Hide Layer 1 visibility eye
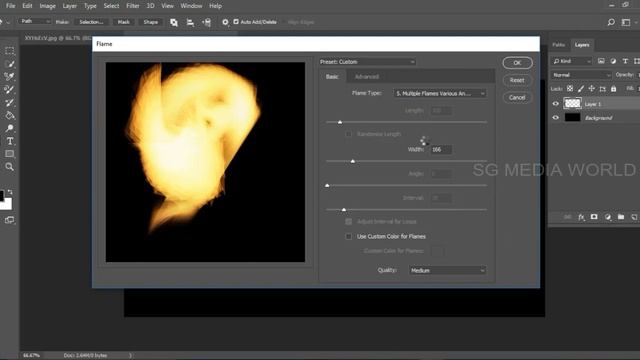The height and width of the screenshot is (360, 640). tap(556, 104)
